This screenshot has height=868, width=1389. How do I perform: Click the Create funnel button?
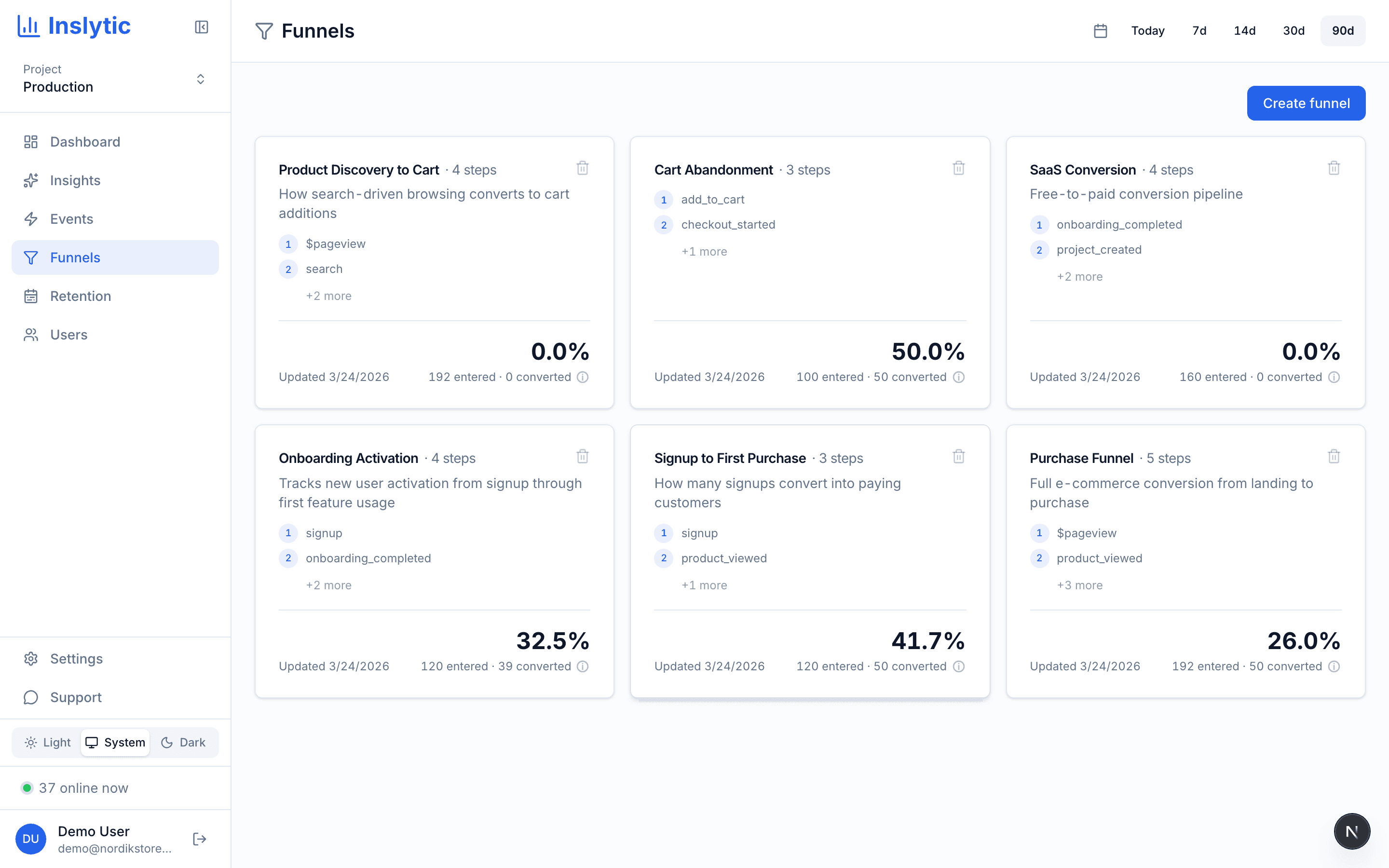[x=1306, y=103]
